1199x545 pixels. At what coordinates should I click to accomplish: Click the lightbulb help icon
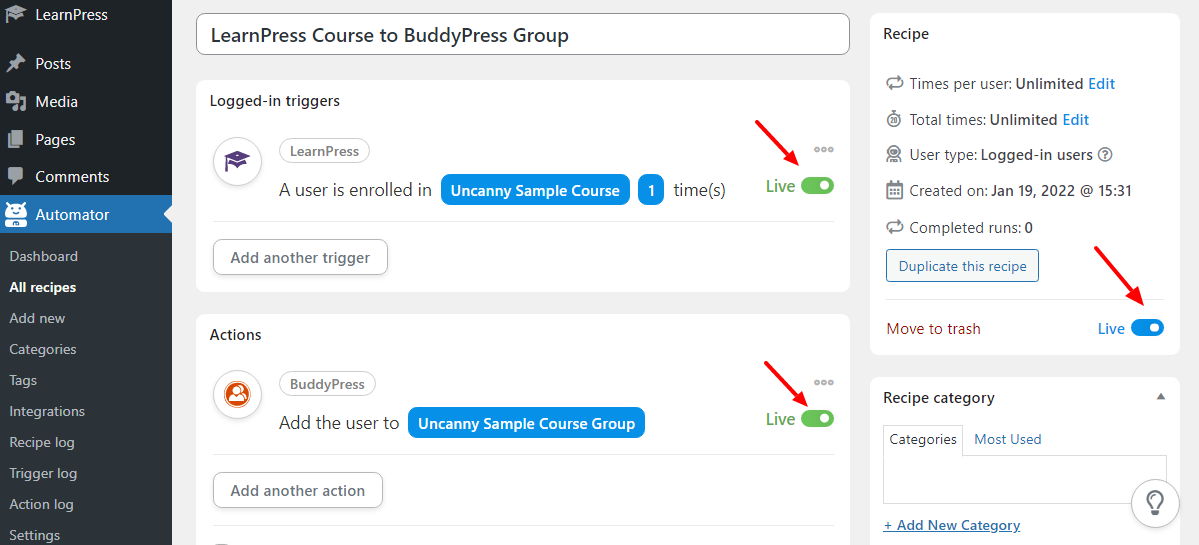tap(1155, 502)
